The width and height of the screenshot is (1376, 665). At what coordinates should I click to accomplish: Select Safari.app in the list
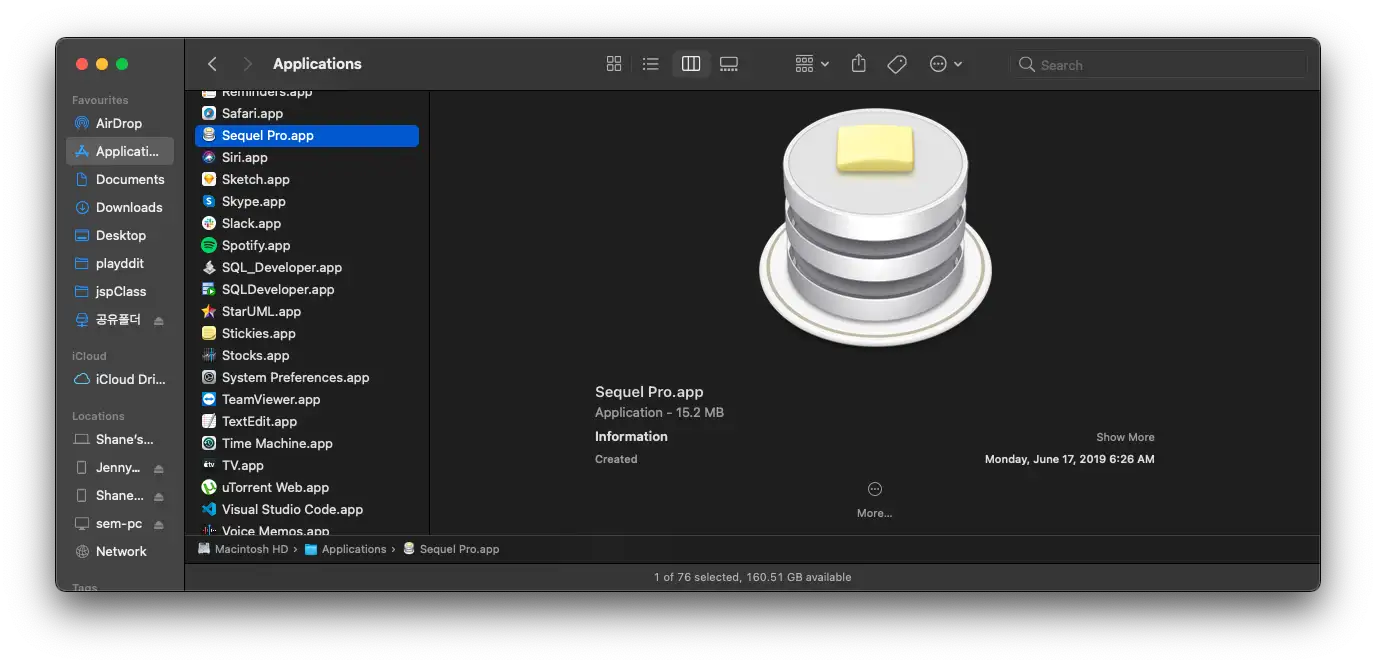pos(307,113)
